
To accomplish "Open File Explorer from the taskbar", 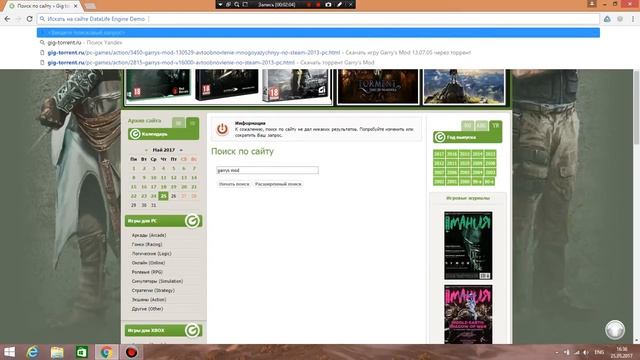I will (x=57, y=352).
